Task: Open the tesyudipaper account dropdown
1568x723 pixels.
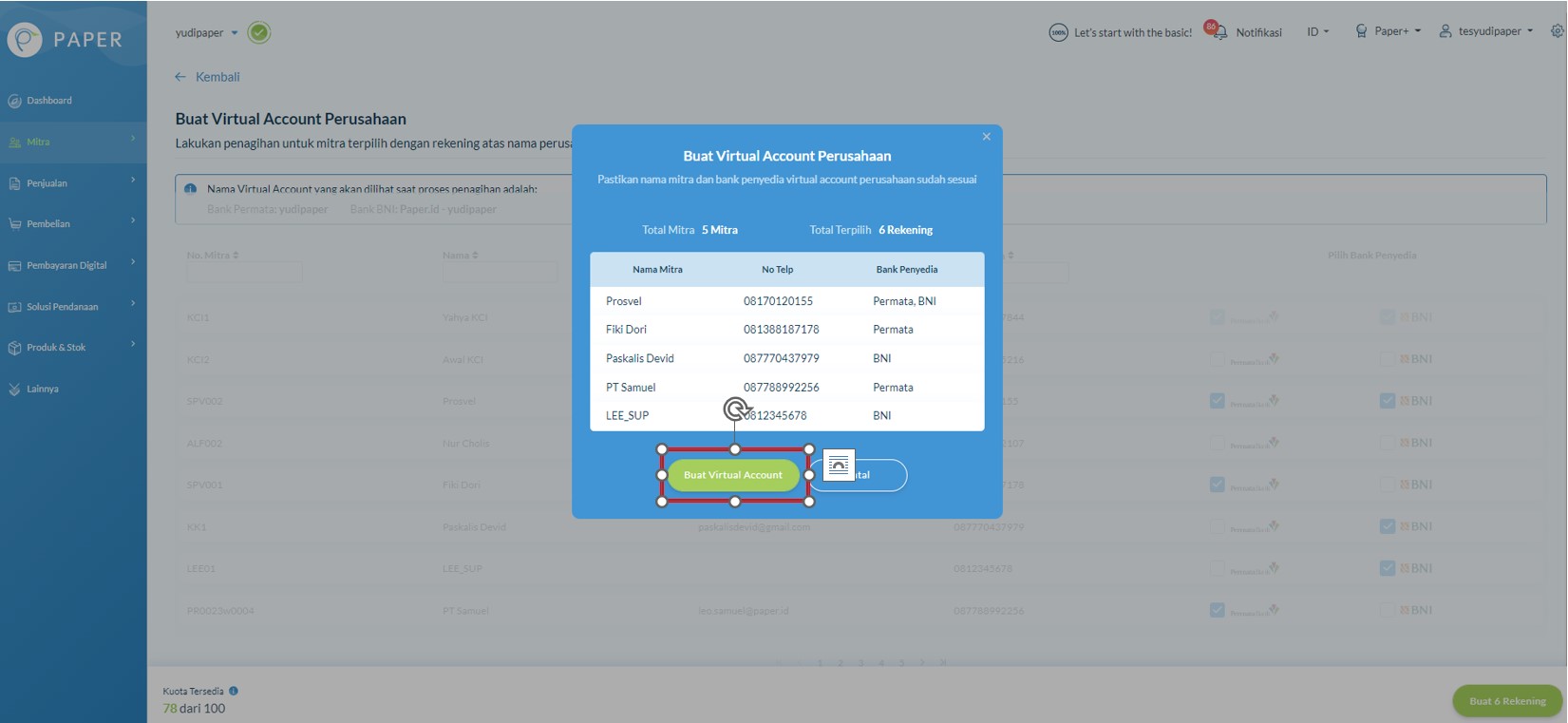Action: click(1496, 31)
